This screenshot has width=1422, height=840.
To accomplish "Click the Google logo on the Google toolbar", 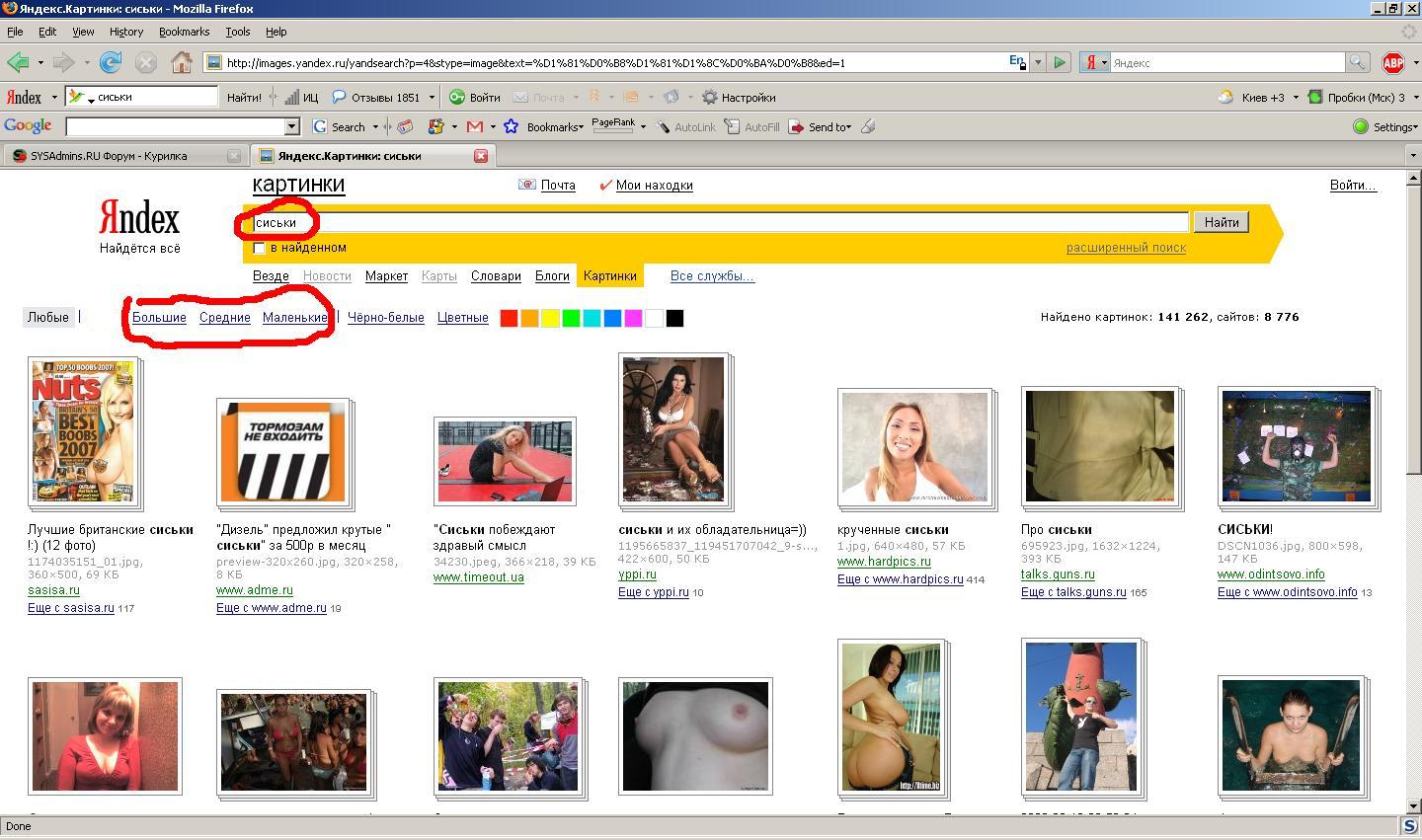I will 28,126.
